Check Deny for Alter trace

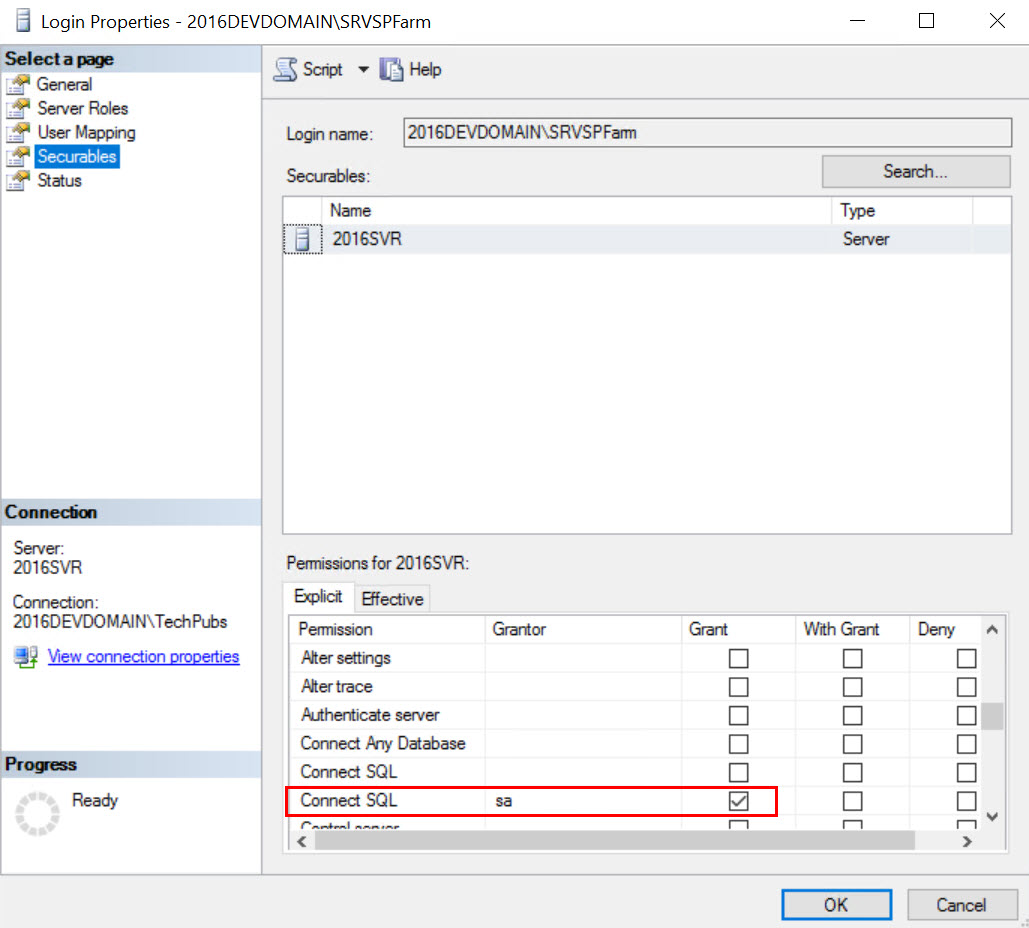click(966, 687)
